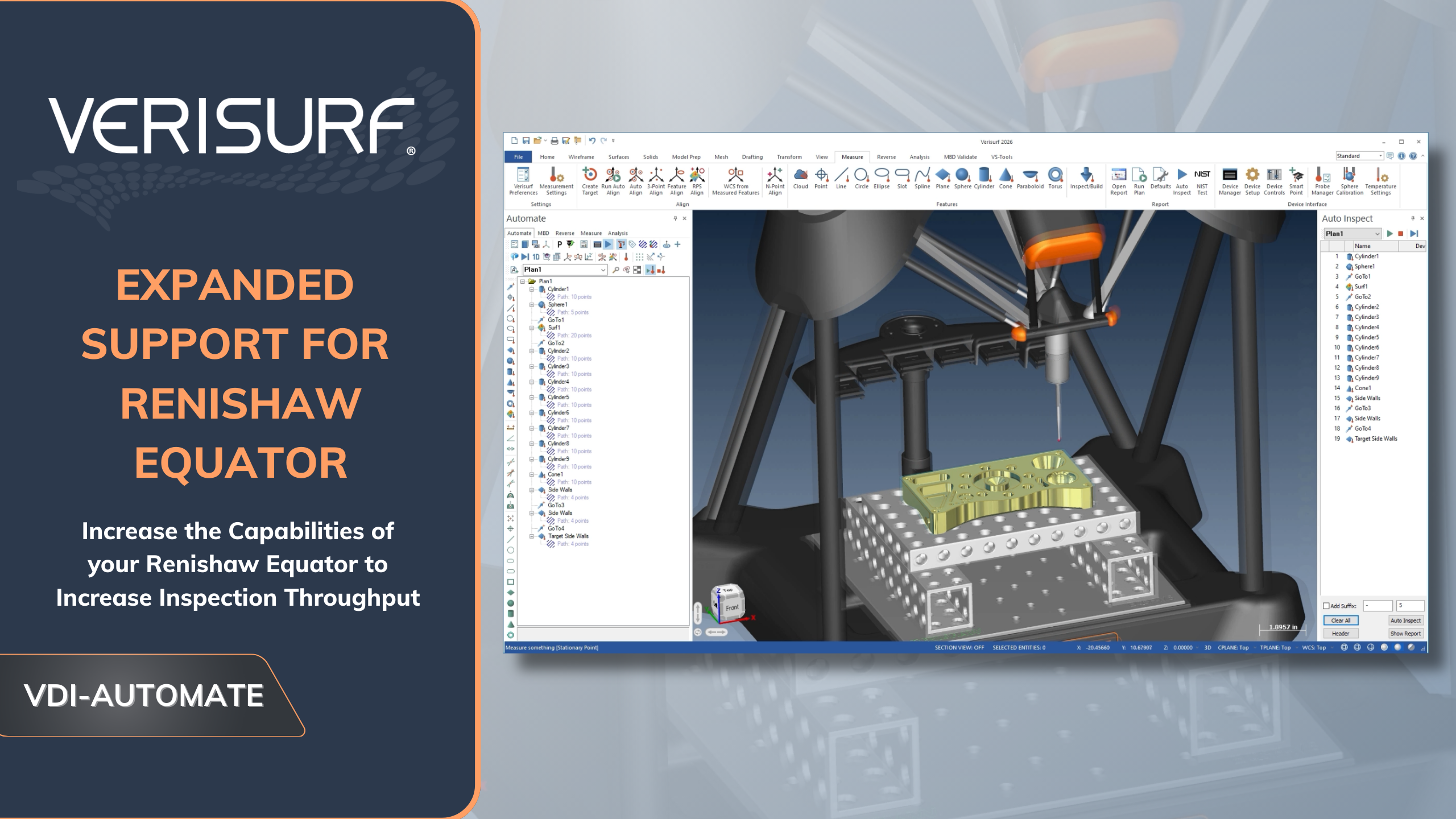Click the Smart Point tool
This screenshot has height=819, width=1456.
[x=1296, y=181]
